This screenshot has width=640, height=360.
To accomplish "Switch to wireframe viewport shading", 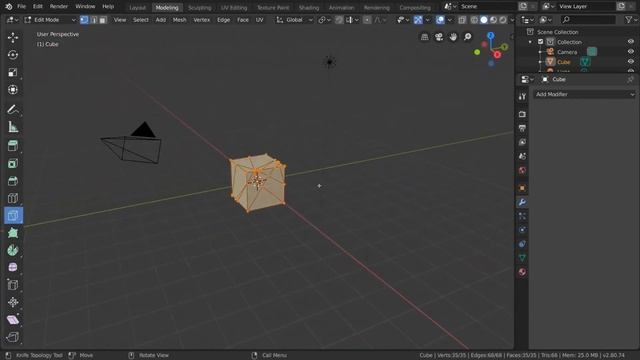I will (x=474, y=20).
